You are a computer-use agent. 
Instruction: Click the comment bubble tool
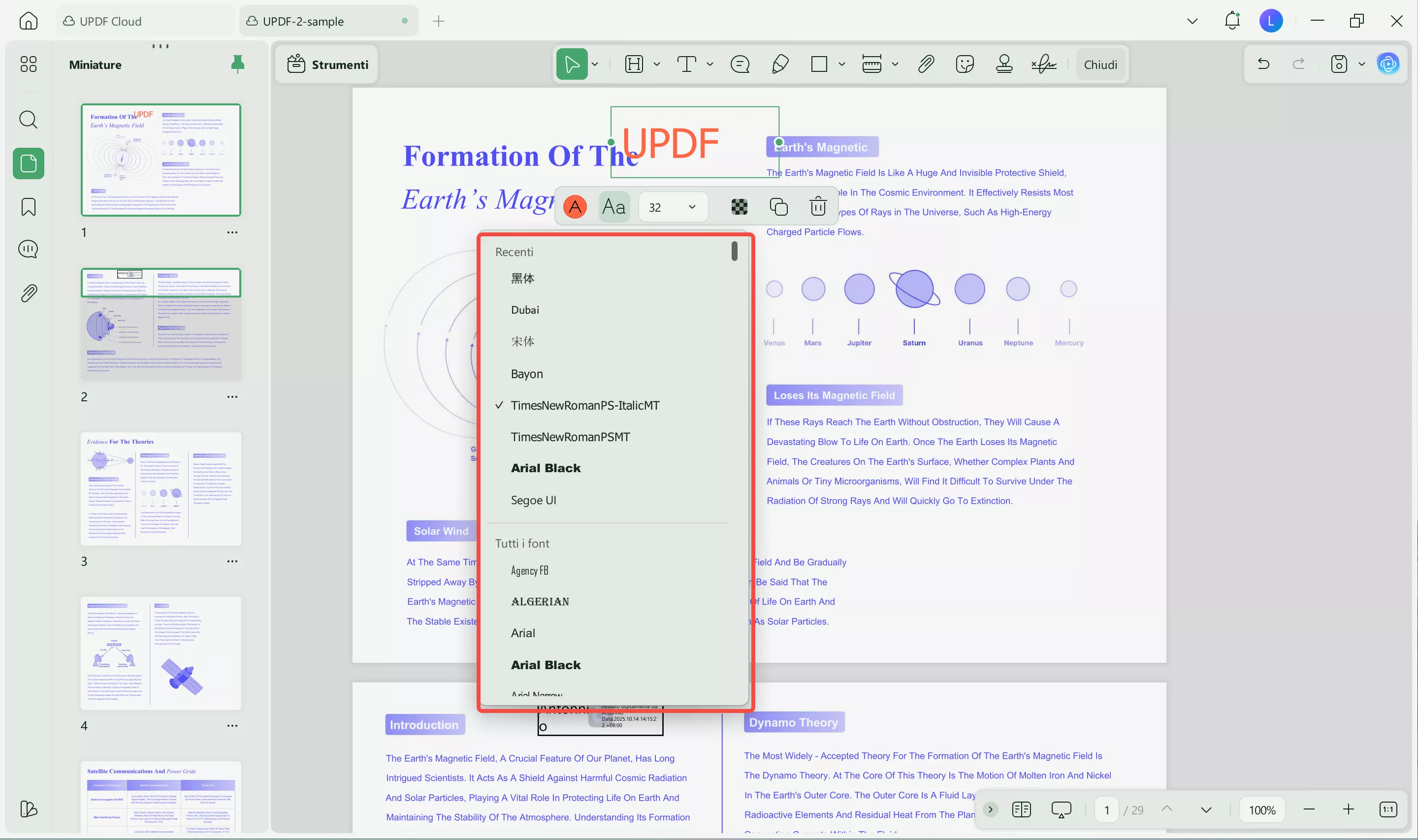[x=740, y=65]
